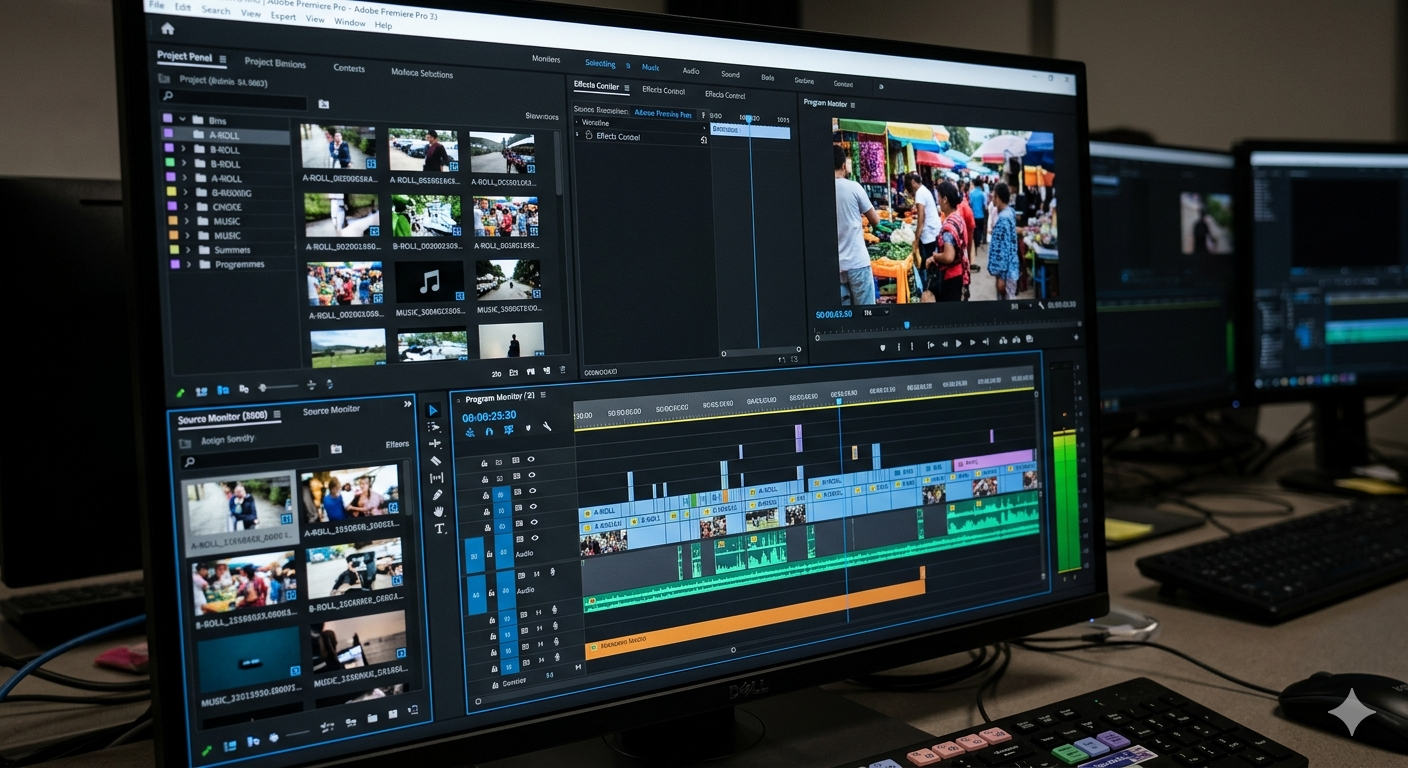Viewport: 1408px width, 768px height.
Task: Click the Play button in Program Monitor
Action: [958, 343]
